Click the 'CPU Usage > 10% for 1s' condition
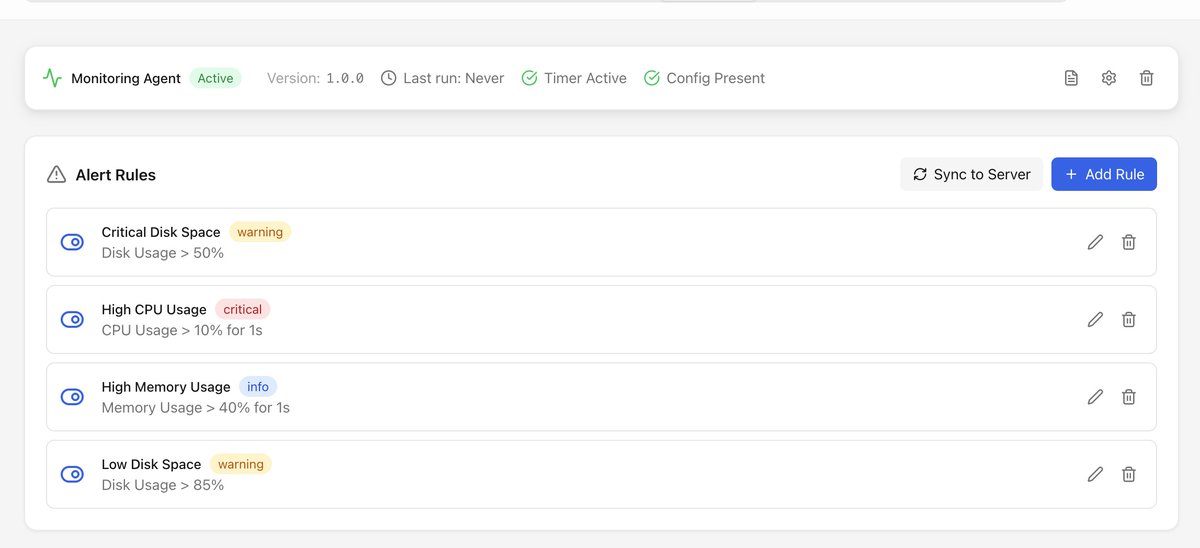This screenshot has height=548, width=1200. click(x=182, y=330)
